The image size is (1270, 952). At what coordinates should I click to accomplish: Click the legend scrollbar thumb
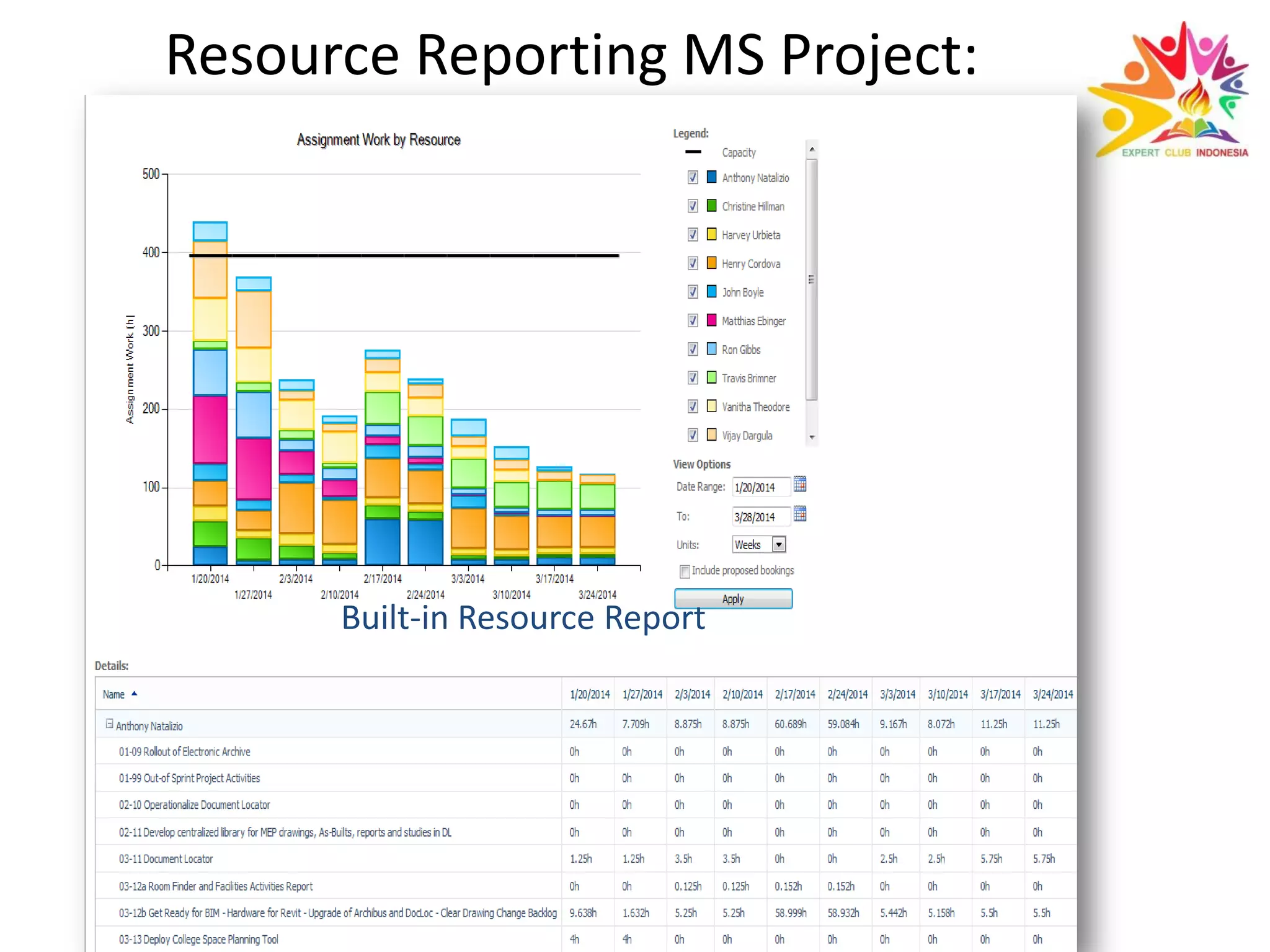point(812,280)
